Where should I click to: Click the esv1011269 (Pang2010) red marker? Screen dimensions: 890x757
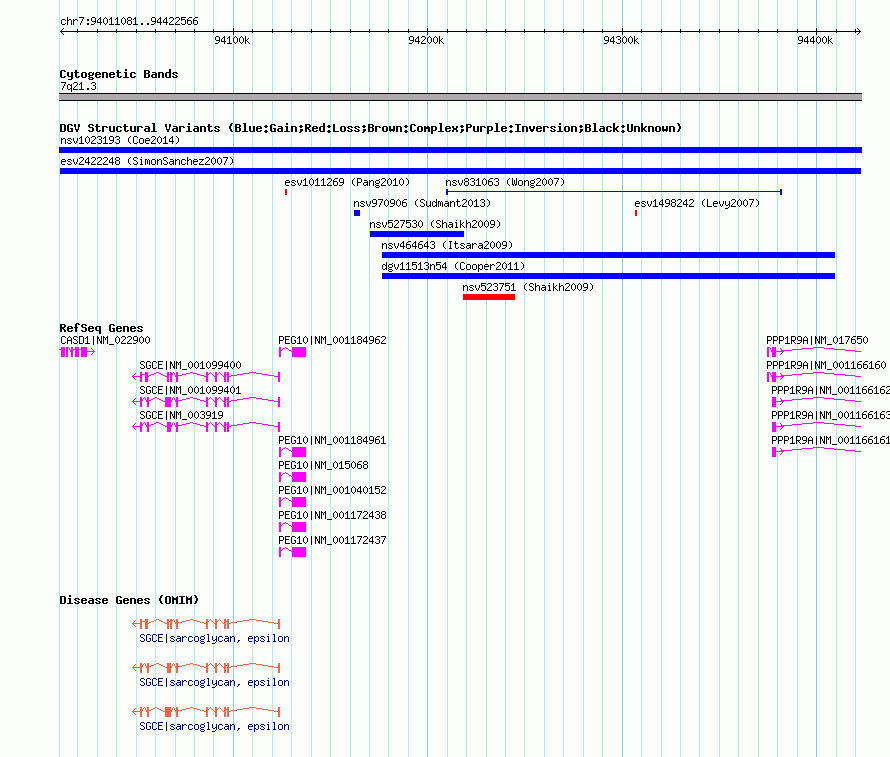286,192
